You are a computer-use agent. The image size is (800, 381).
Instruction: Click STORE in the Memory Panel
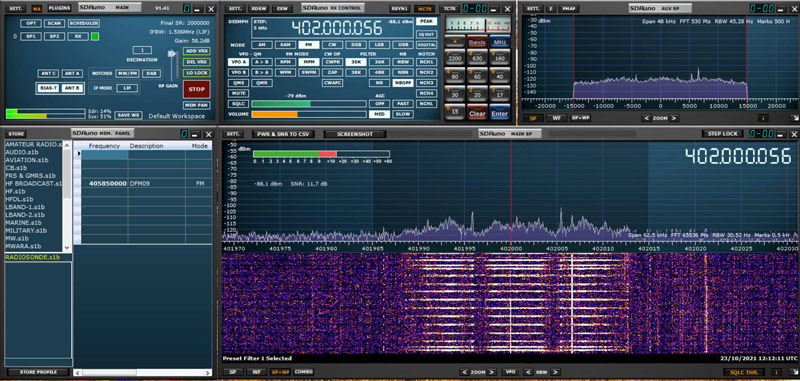coord(16,134)
